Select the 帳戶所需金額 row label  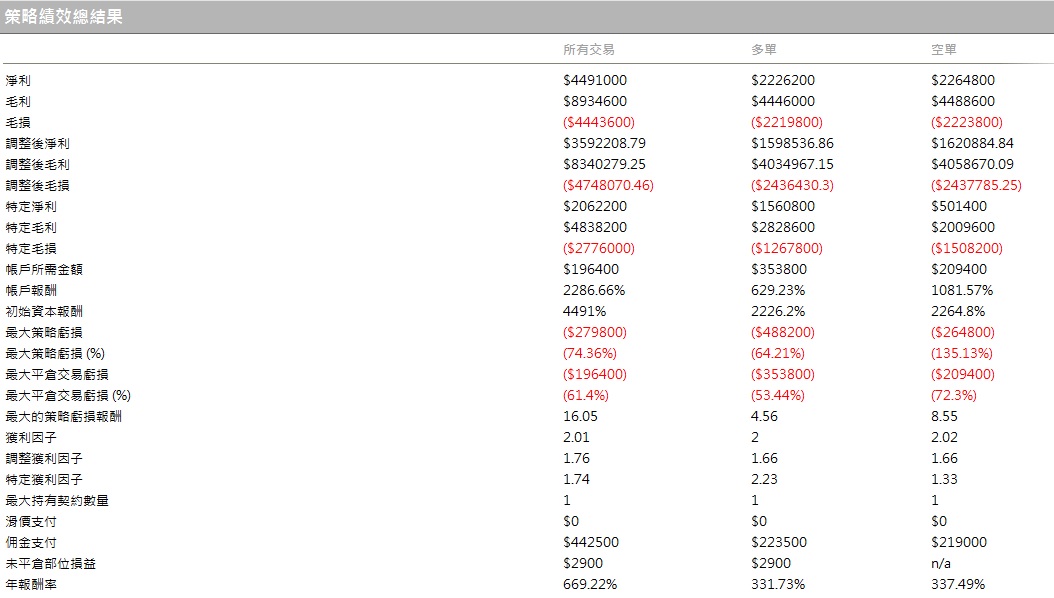[44, 269]
